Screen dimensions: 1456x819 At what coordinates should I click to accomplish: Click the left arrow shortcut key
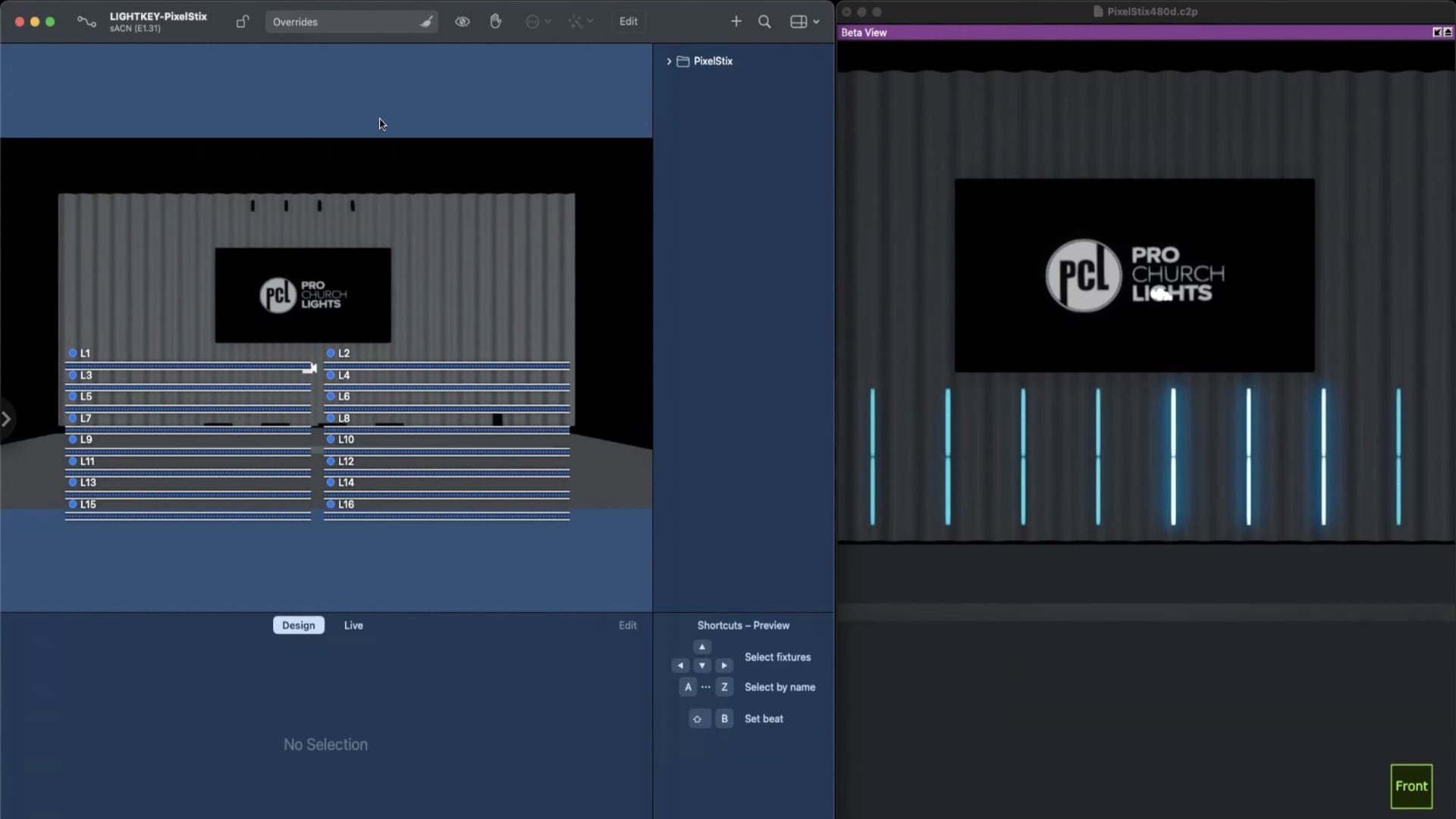pos(680,665)
